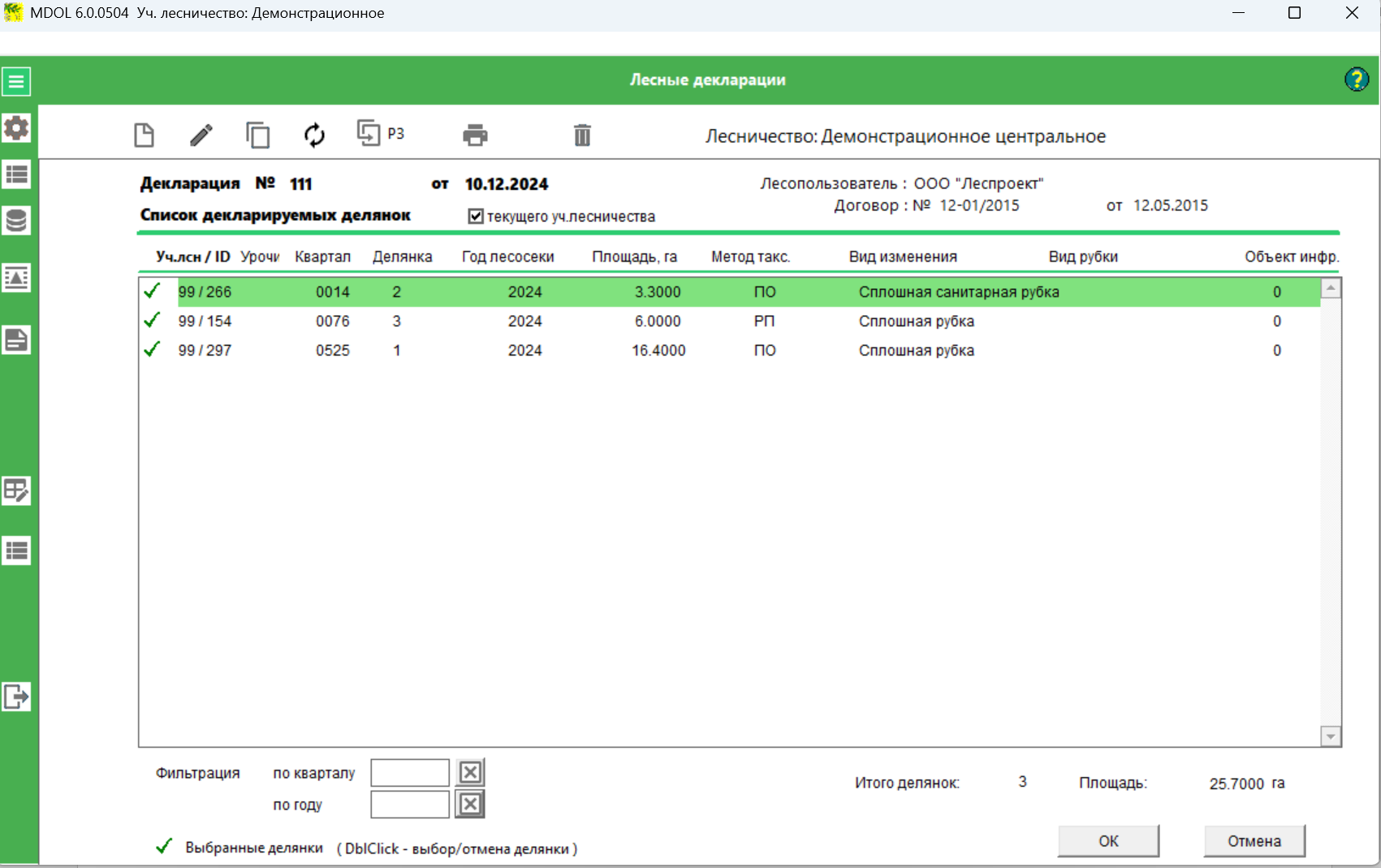Open the help question mark icon
The image size is (1381, 868).
tap(1356, 80)
